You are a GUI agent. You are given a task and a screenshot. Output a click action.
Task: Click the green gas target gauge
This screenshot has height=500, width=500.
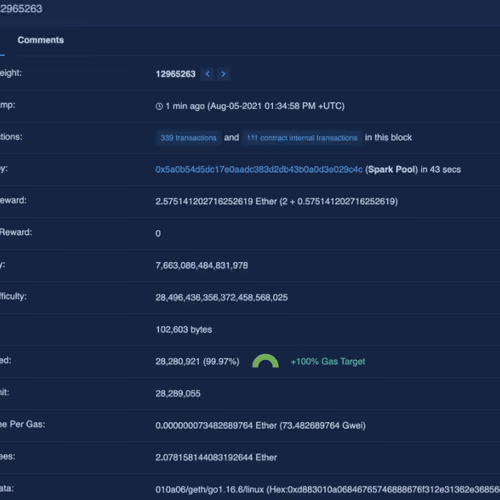[265, 361]
